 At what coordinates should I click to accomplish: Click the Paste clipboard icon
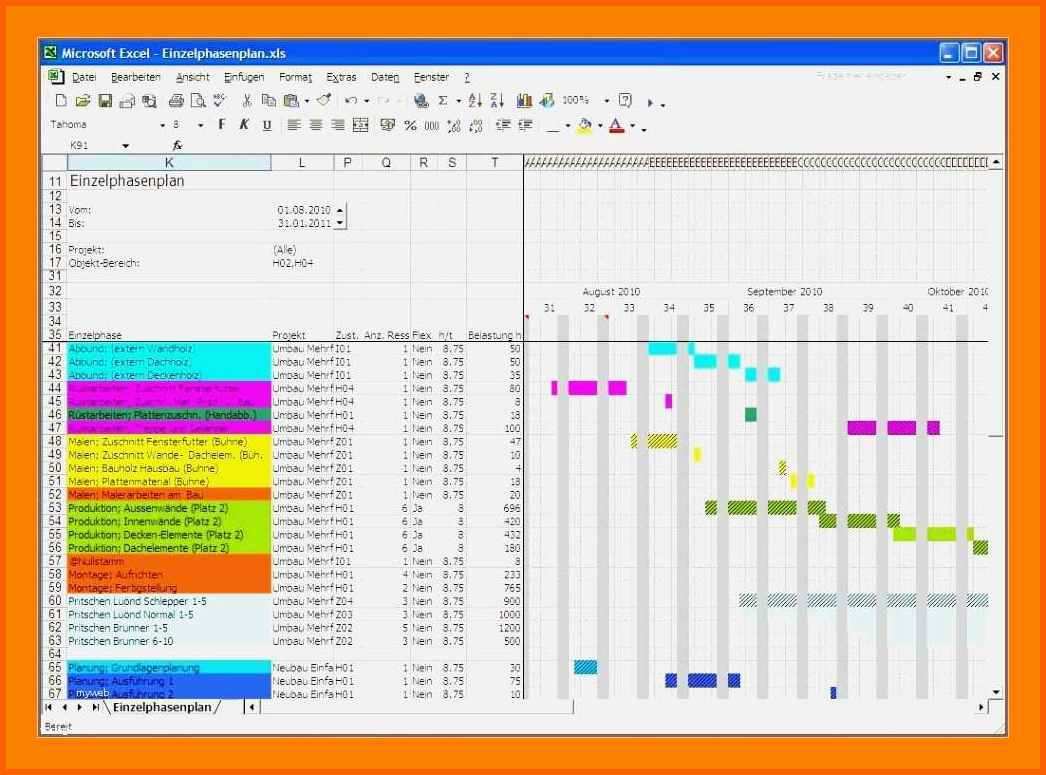pyautogui.click(x=291, y=101)
